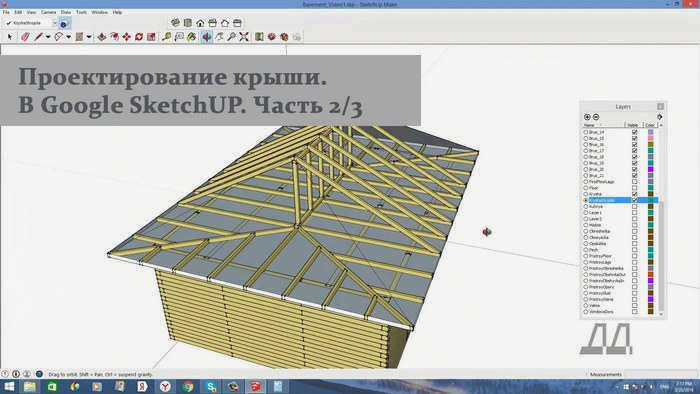Expand the Arc tools dropdown arrow
This screenshot has height=394, width=700.
point(68,37)
